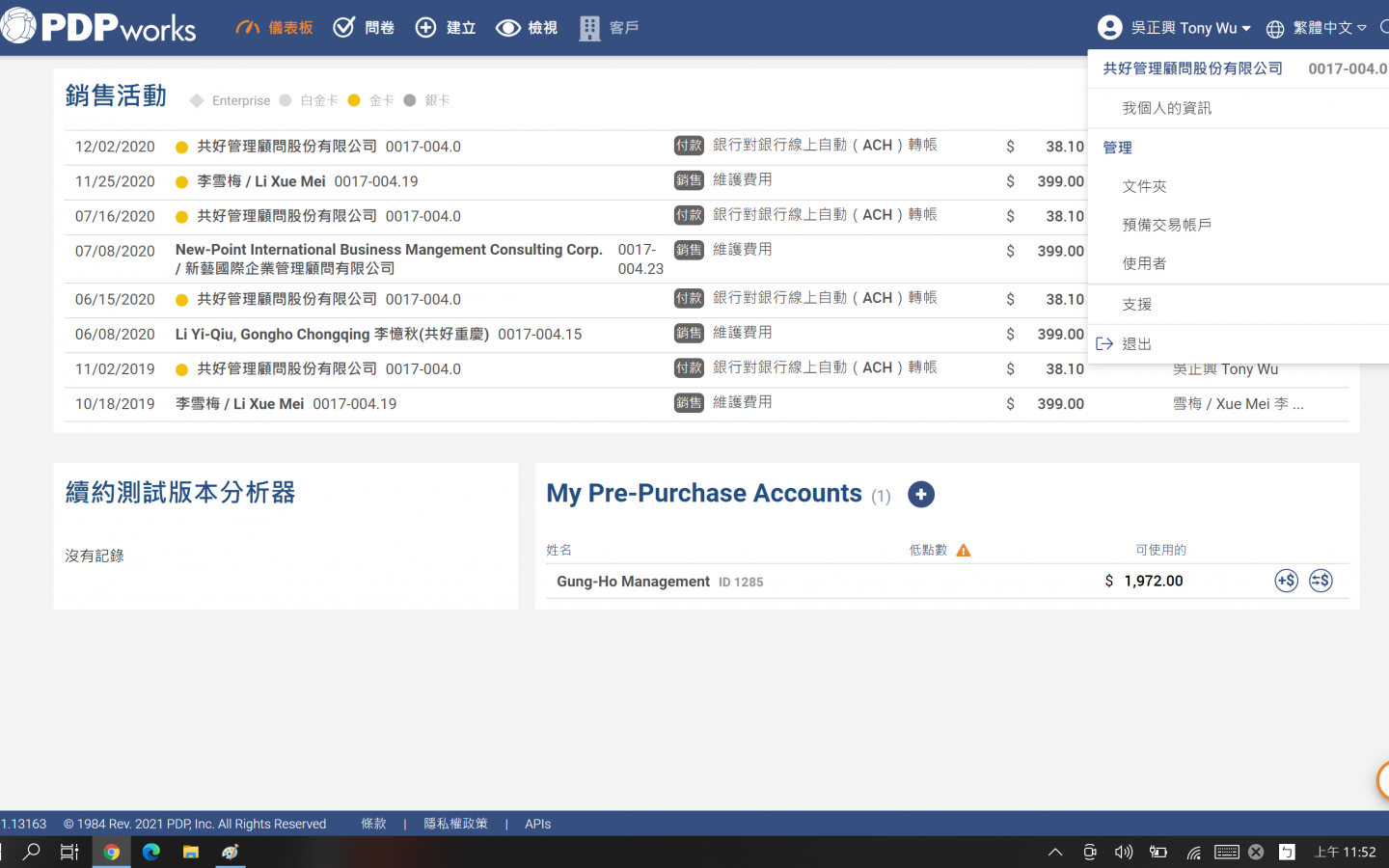Click the volume speaker tray icon

tap(1124, 852)
